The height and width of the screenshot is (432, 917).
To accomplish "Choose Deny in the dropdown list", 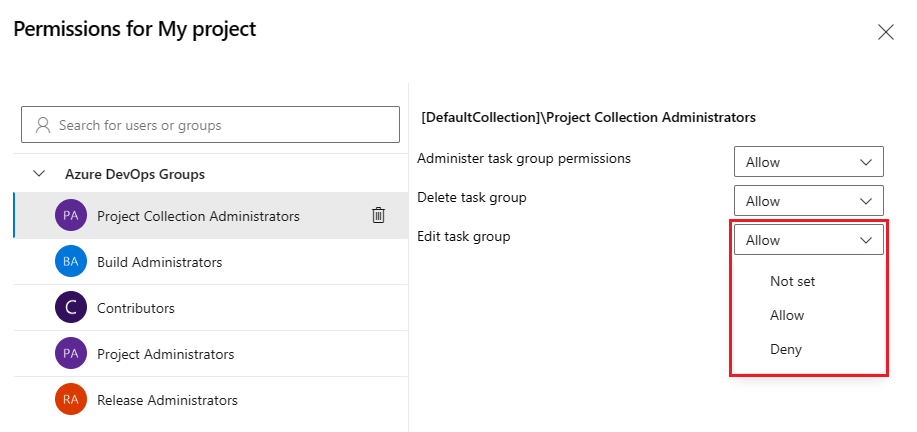I will tap(808, 350).
